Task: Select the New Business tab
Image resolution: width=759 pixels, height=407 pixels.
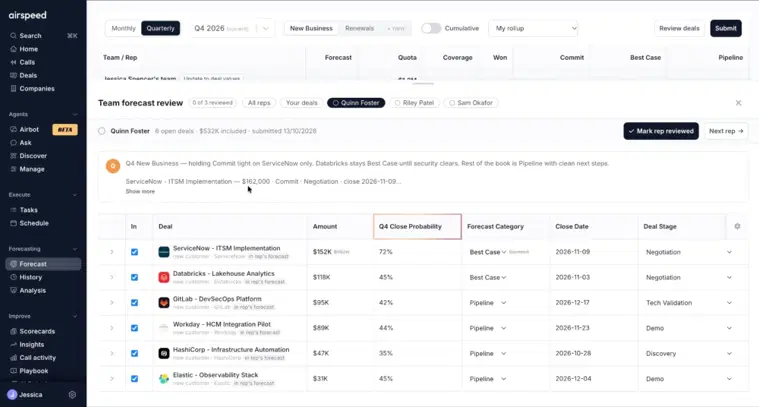Action: point(311,28)
